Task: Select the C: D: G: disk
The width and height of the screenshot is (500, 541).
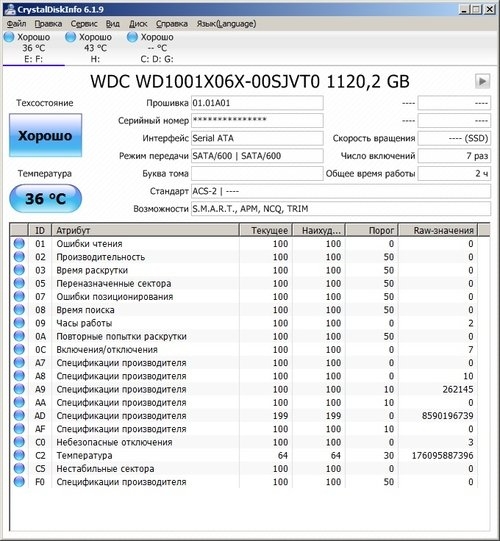Action: tap(157, 48)
